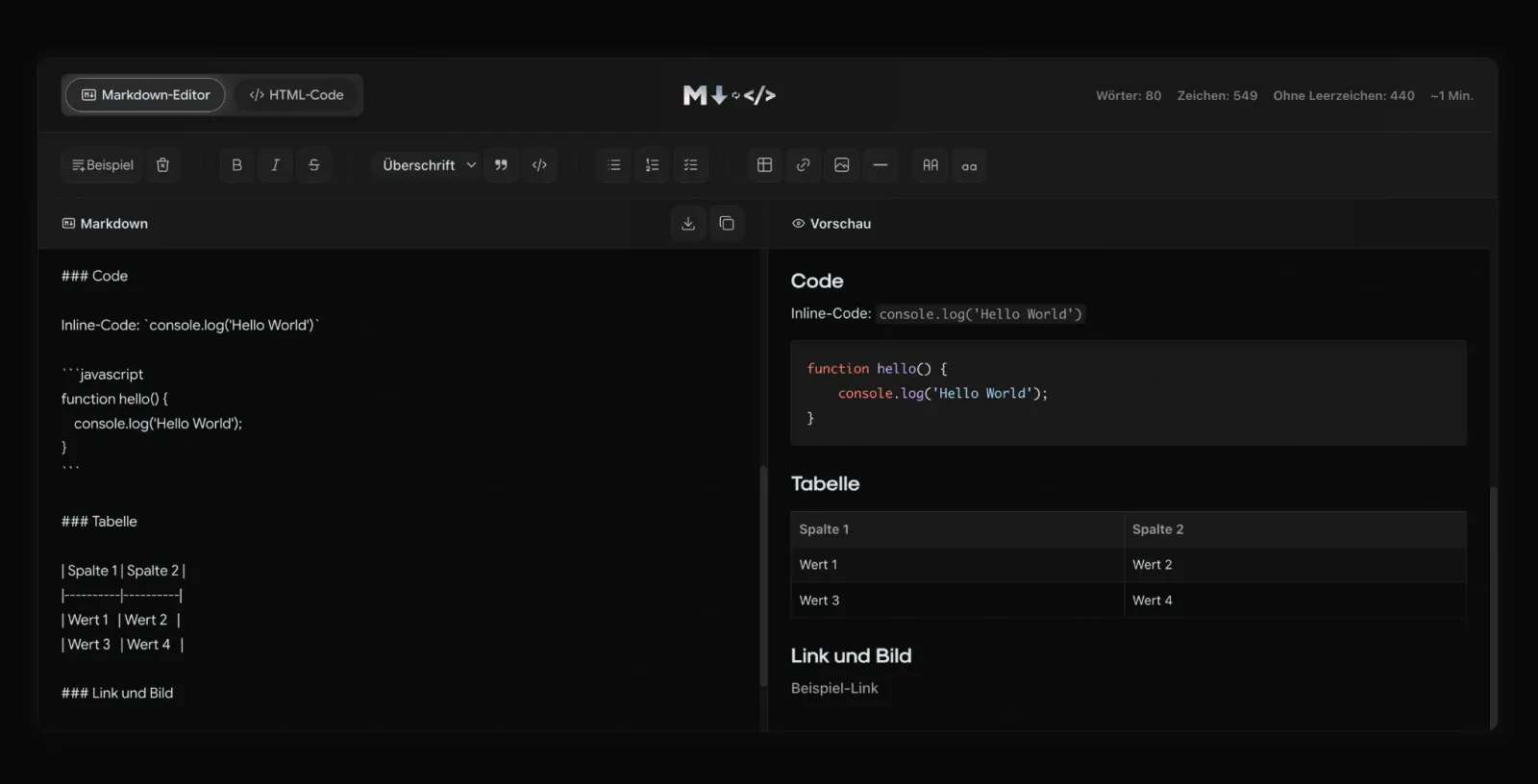
Task: Click the 'Wert 2' cell in preview
Action: pos(1296,565)
